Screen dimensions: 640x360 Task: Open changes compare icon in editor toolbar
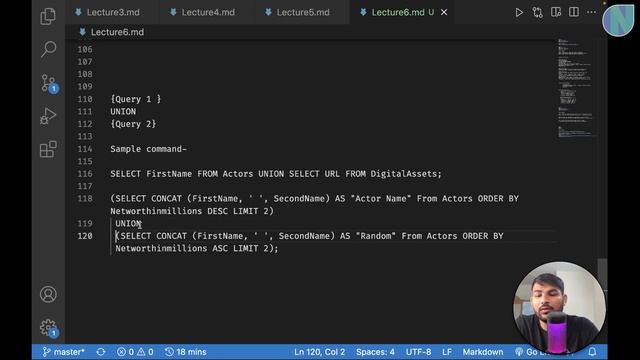[x=537, y=13]
